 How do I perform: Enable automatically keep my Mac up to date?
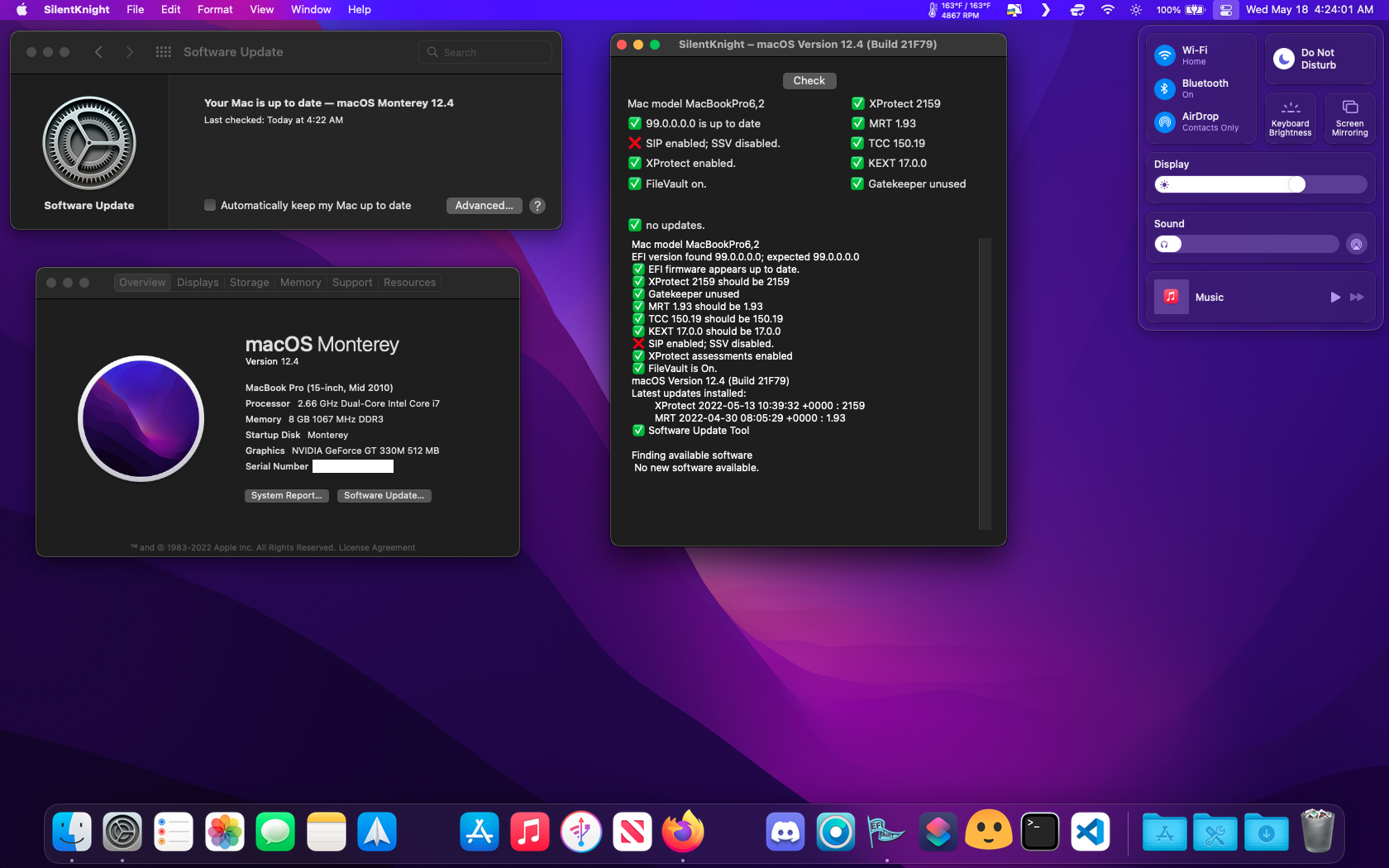point(210,206)
